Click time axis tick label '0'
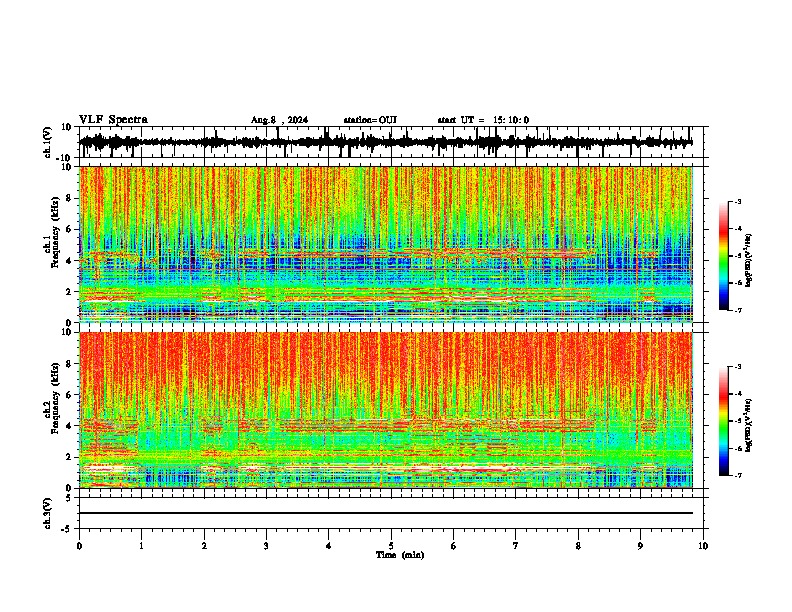 click(x=79, y=546)
